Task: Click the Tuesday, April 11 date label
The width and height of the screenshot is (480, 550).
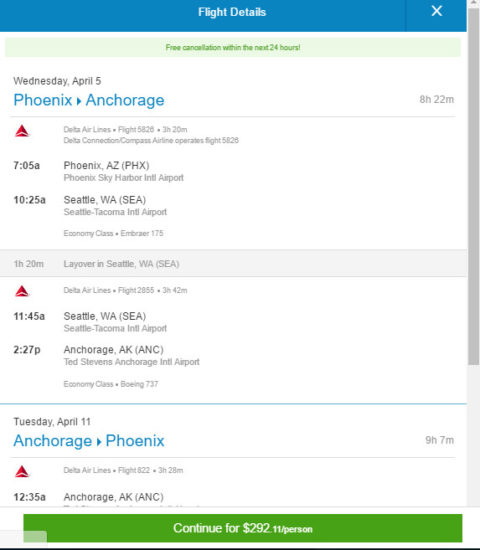Action: tap(52, 422)
